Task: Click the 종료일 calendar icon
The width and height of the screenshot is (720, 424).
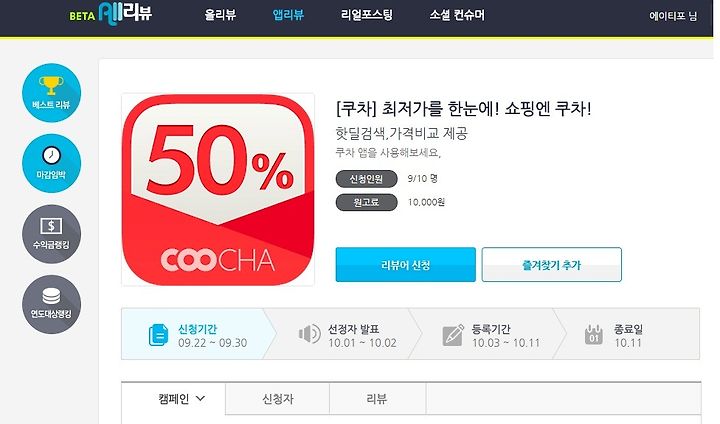Action: click(x=593, y=334)
